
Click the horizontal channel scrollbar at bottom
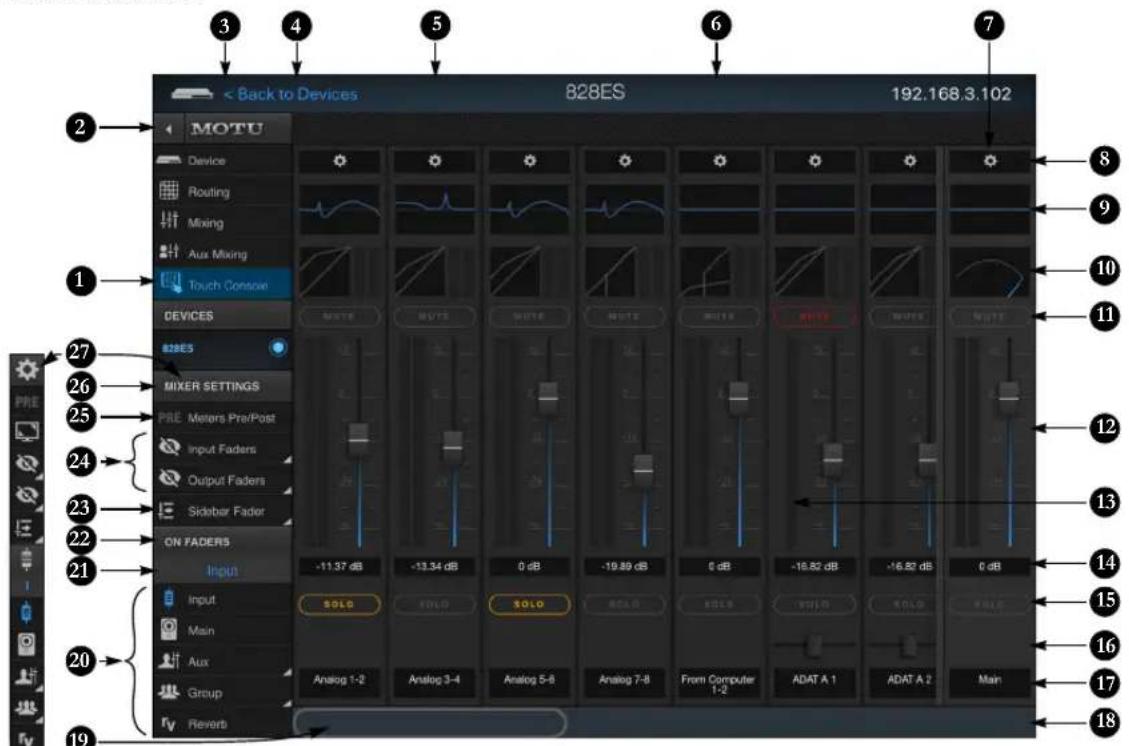coord(431,722)
